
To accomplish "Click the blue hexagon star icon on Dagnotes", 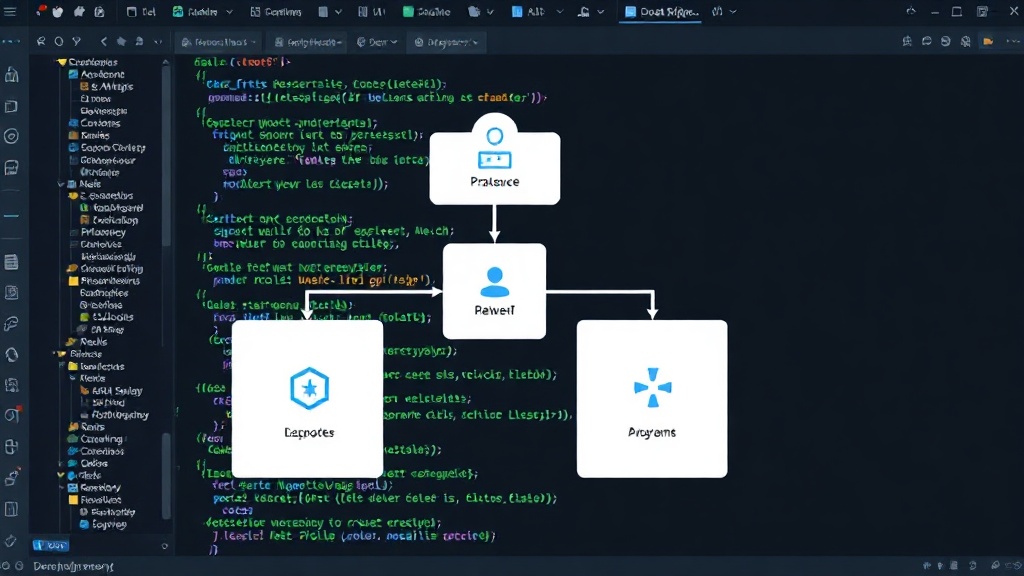I will 309,388.
